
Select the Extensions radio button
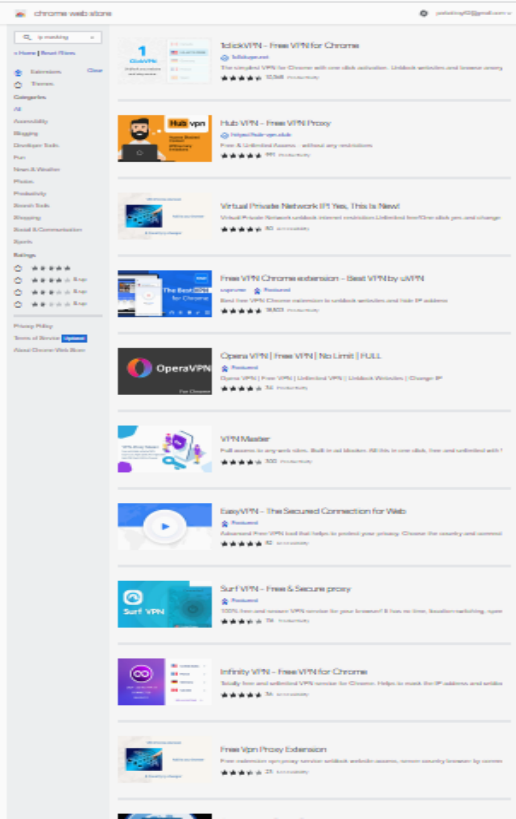[18, 72]
